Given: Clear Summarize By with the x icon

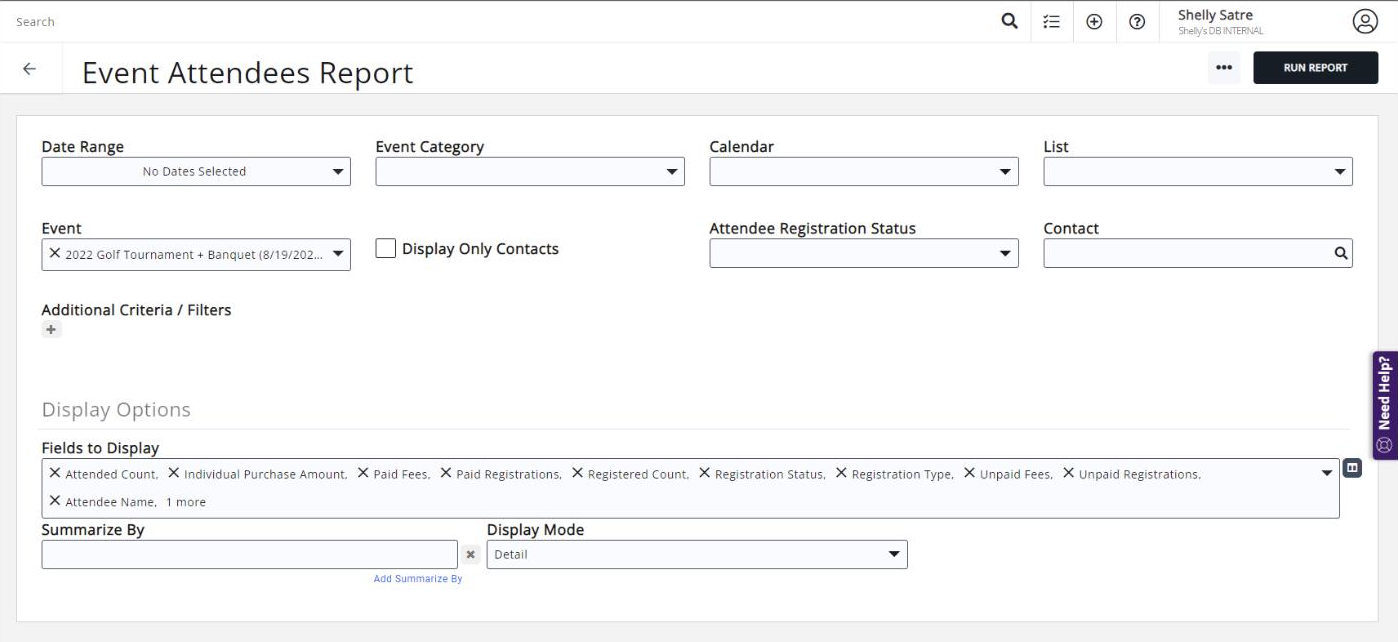Looking at the screenshot, I should (471, 554).
